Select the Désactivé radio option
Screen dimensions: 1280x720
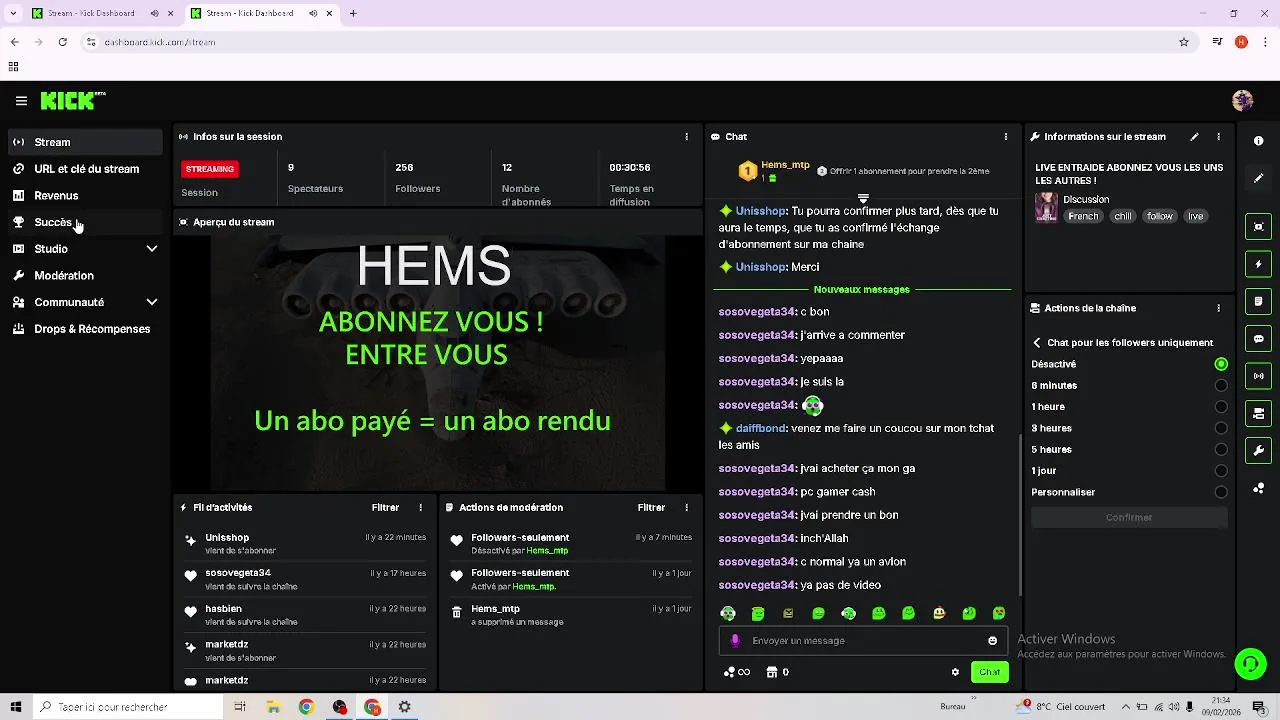coord(1221,365)
